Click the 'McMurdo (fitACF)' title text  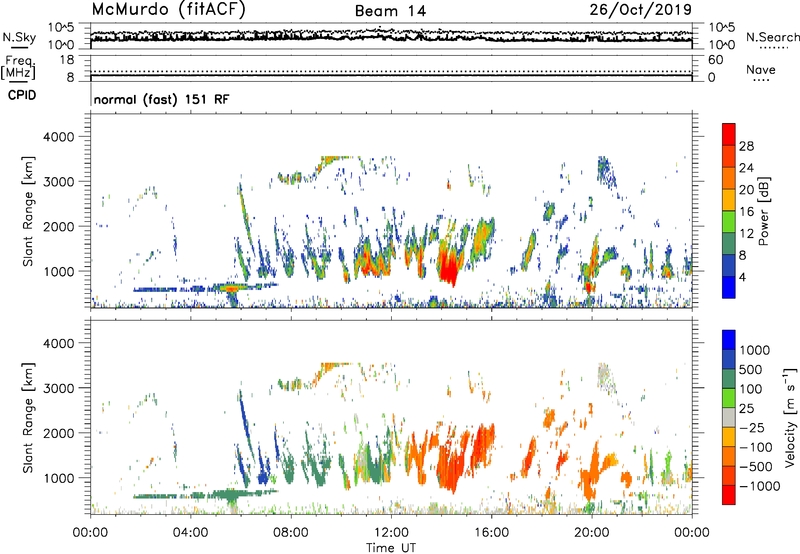click(x=168, y=10)
